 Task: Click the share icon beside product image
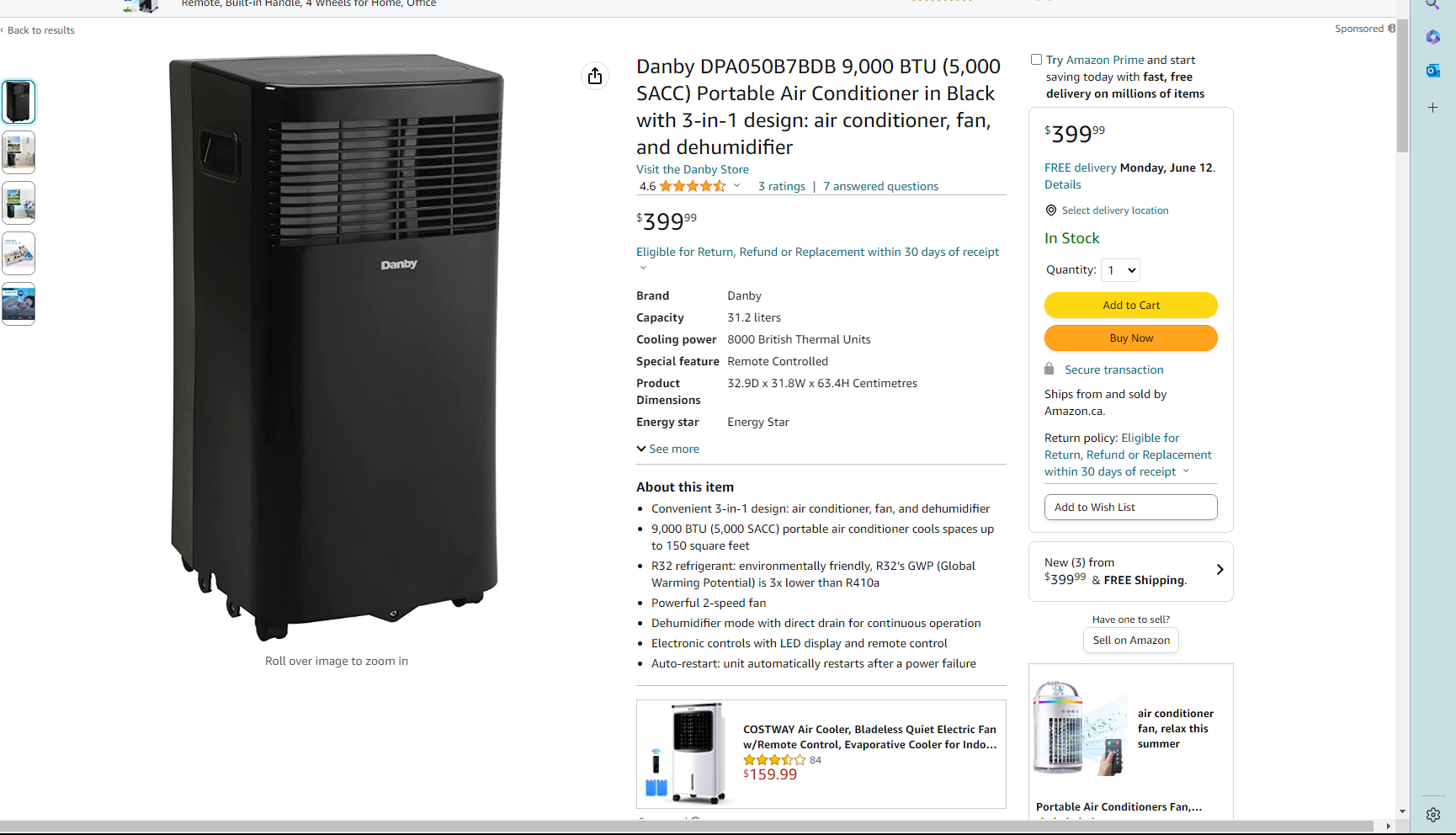coord(595,76)
